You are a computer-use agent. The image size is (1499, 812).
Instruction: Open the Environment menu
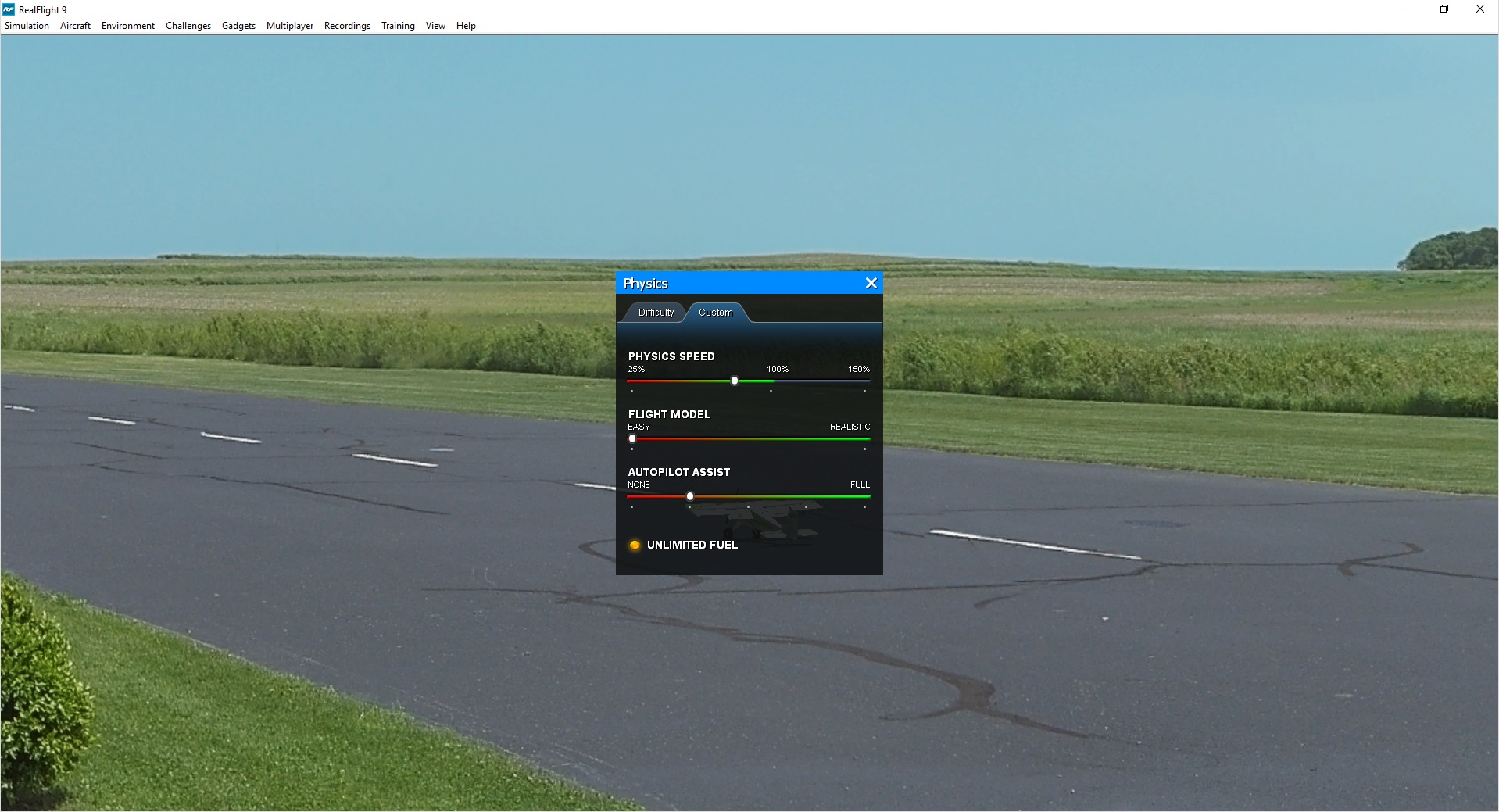tap(127, 26)
